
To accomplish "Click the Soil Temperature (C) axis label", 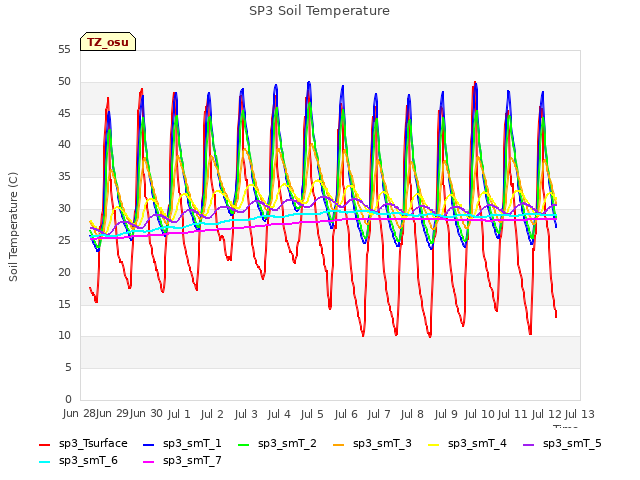I will pyautogui.click(x=13, y=227).
